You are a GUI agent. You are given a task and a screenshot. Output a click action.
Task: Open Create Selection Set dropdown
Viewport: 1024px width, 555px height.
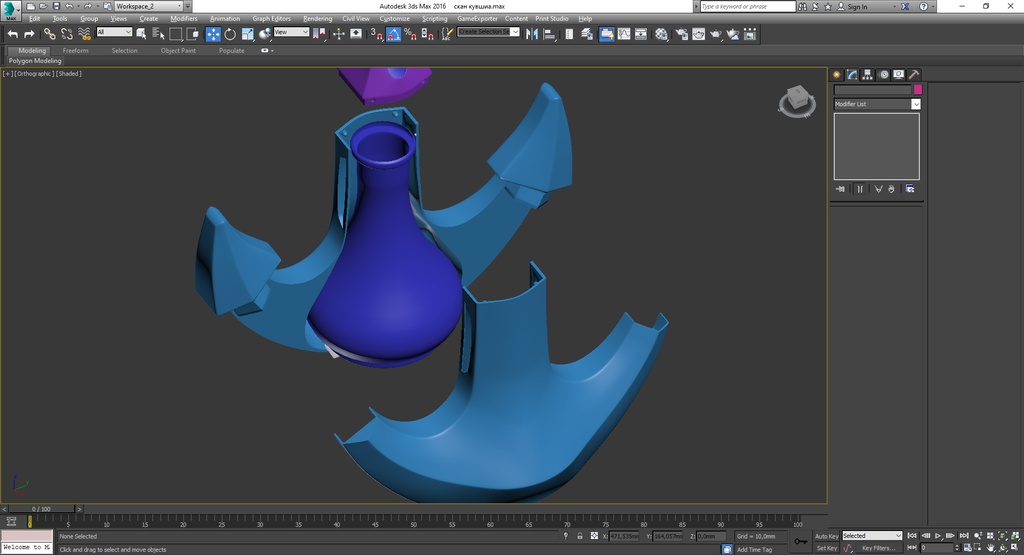(x=488, y=31)
